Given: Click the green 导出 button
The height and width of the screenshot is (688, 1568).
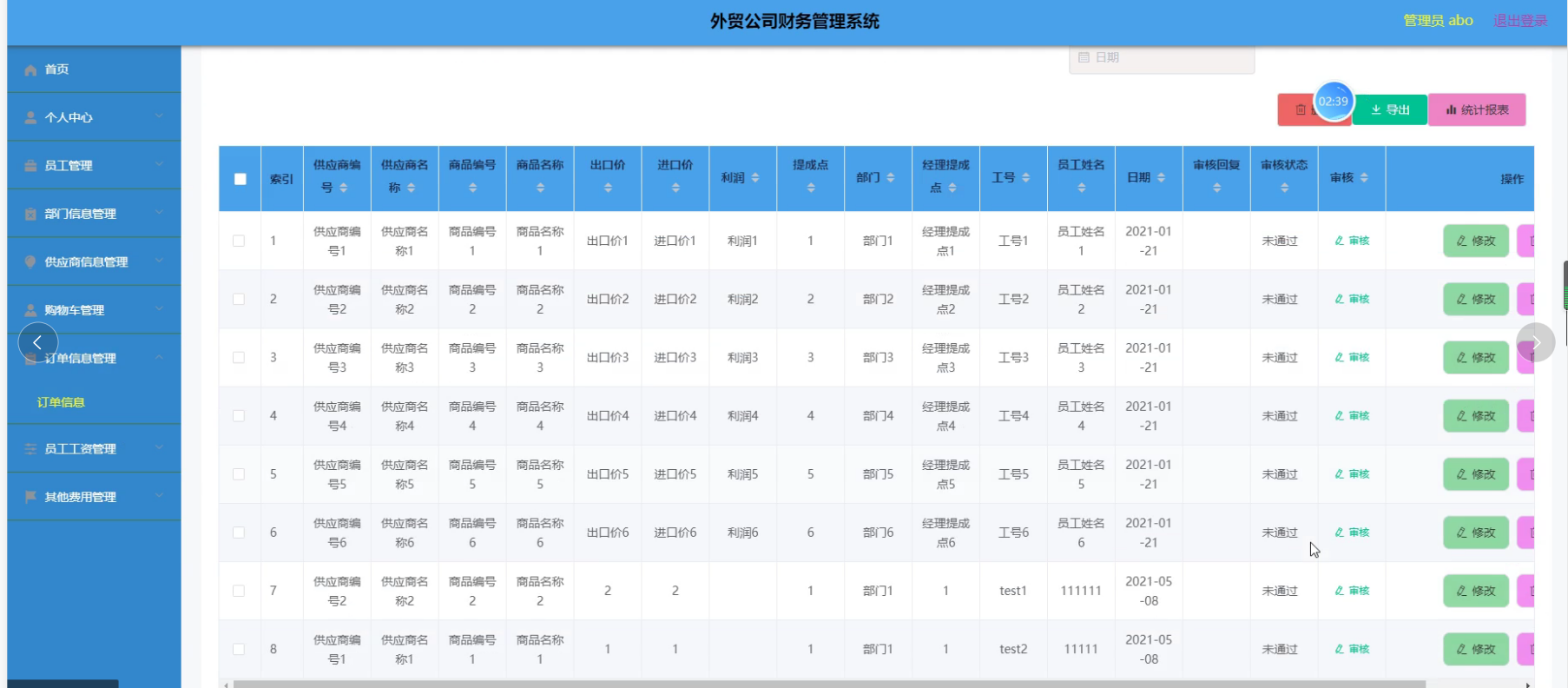Looking at the screenshot, I should tap(1390, 109).
